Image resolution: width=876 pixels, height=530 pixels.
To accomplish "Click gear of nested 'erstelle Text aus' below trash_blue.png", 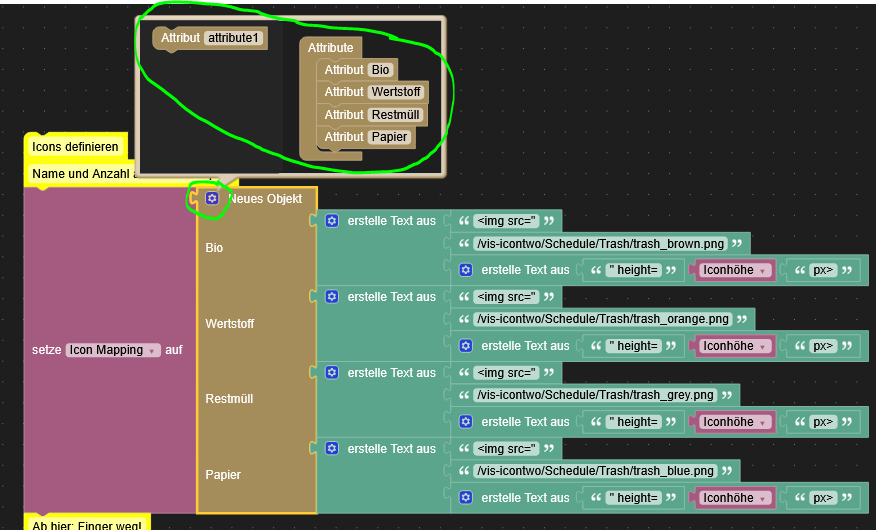I will coord(465,498).
